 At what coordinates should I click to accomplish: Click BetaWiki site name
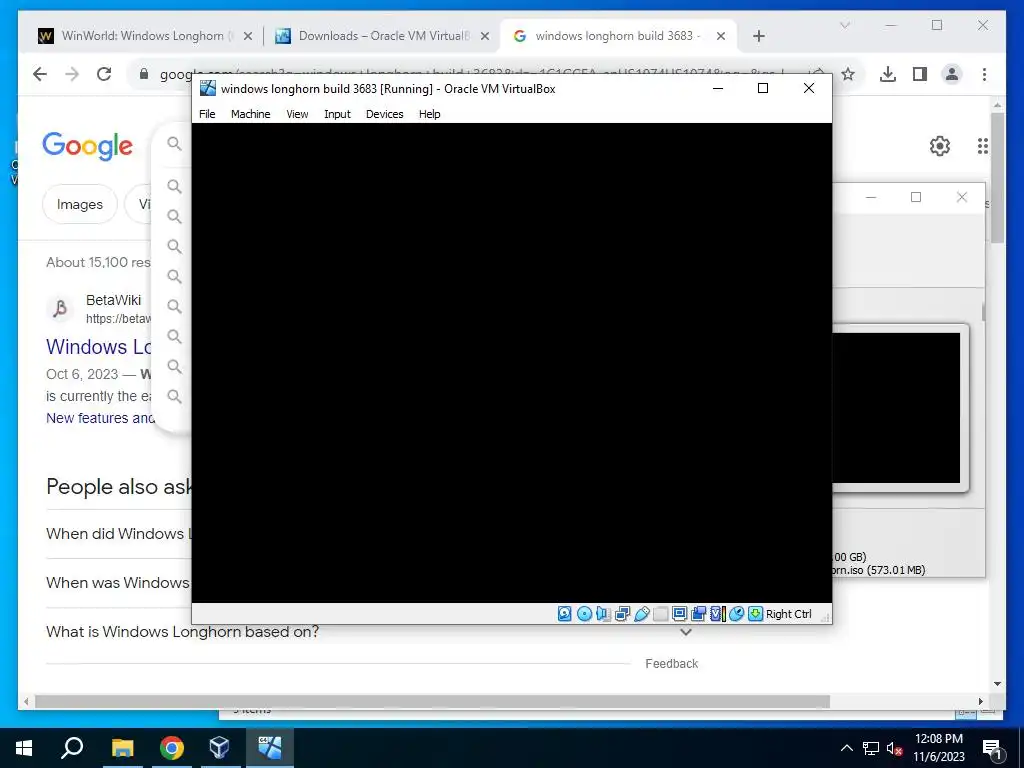click(x=114, y=300)
